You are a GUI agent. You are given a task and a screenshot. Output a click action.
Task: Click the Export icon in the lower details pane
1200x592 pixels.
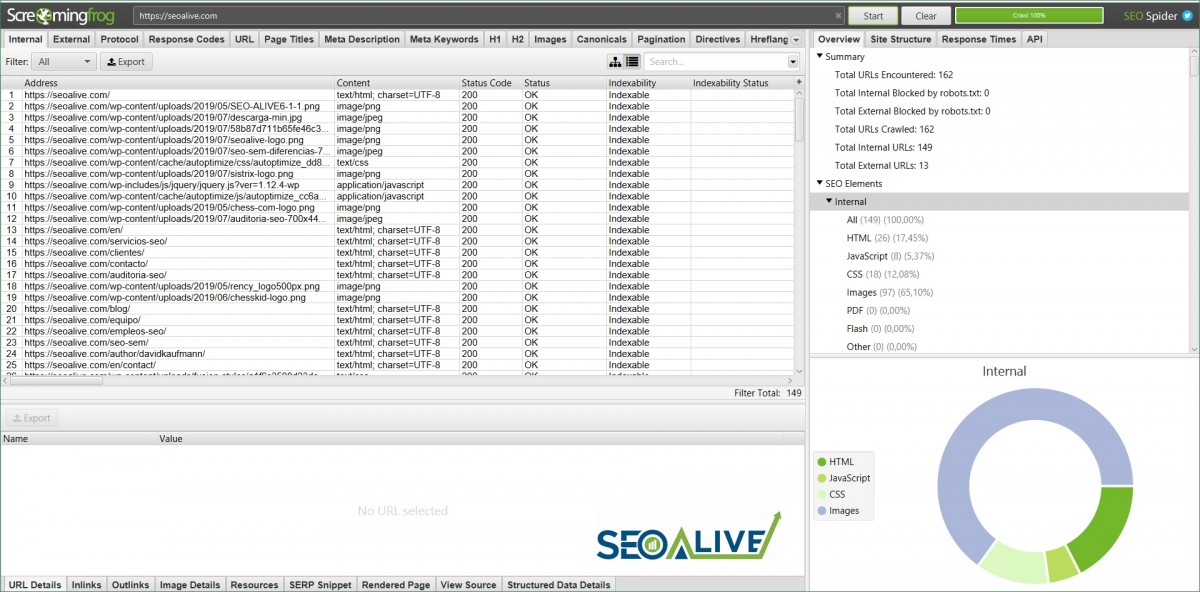click(x=30, y=418)
